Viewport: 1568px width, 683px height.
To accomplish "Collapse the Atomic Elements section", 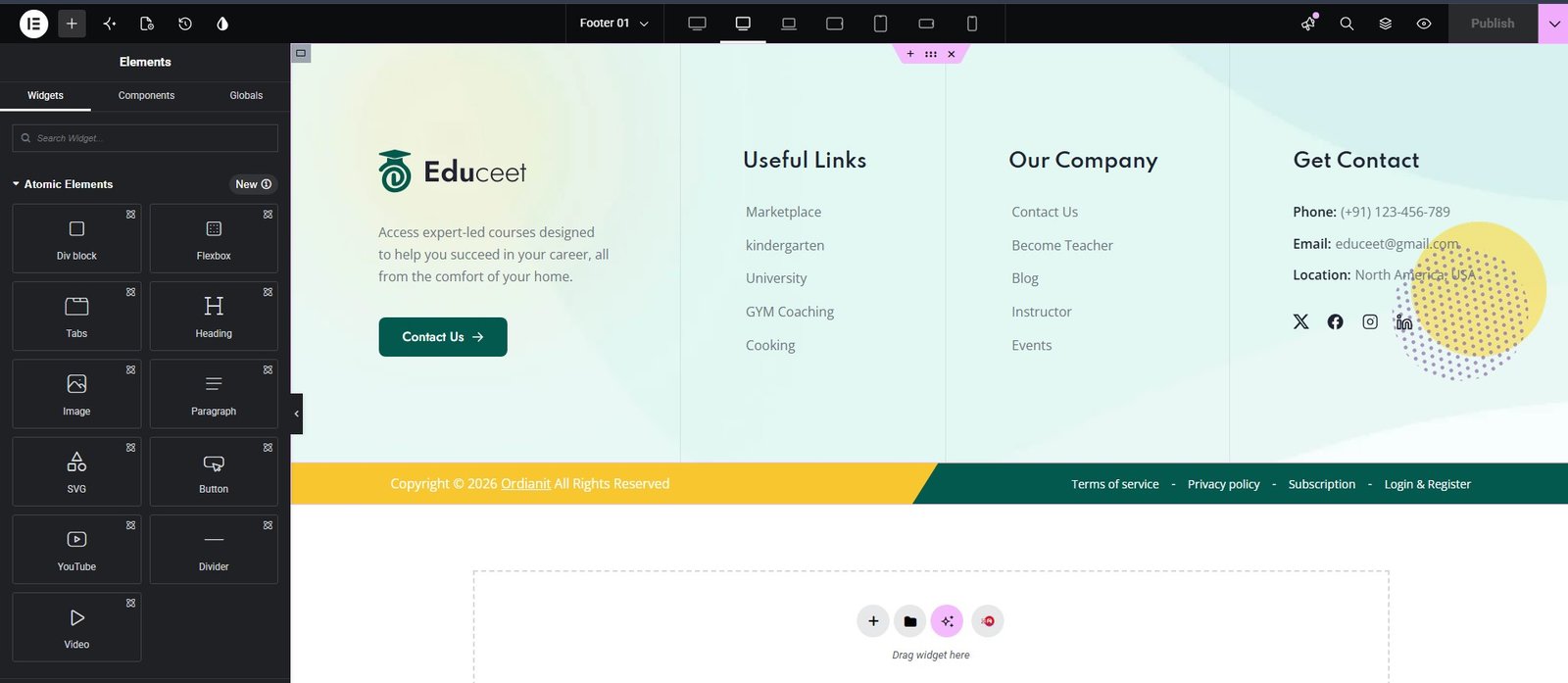I will [63, 184].
